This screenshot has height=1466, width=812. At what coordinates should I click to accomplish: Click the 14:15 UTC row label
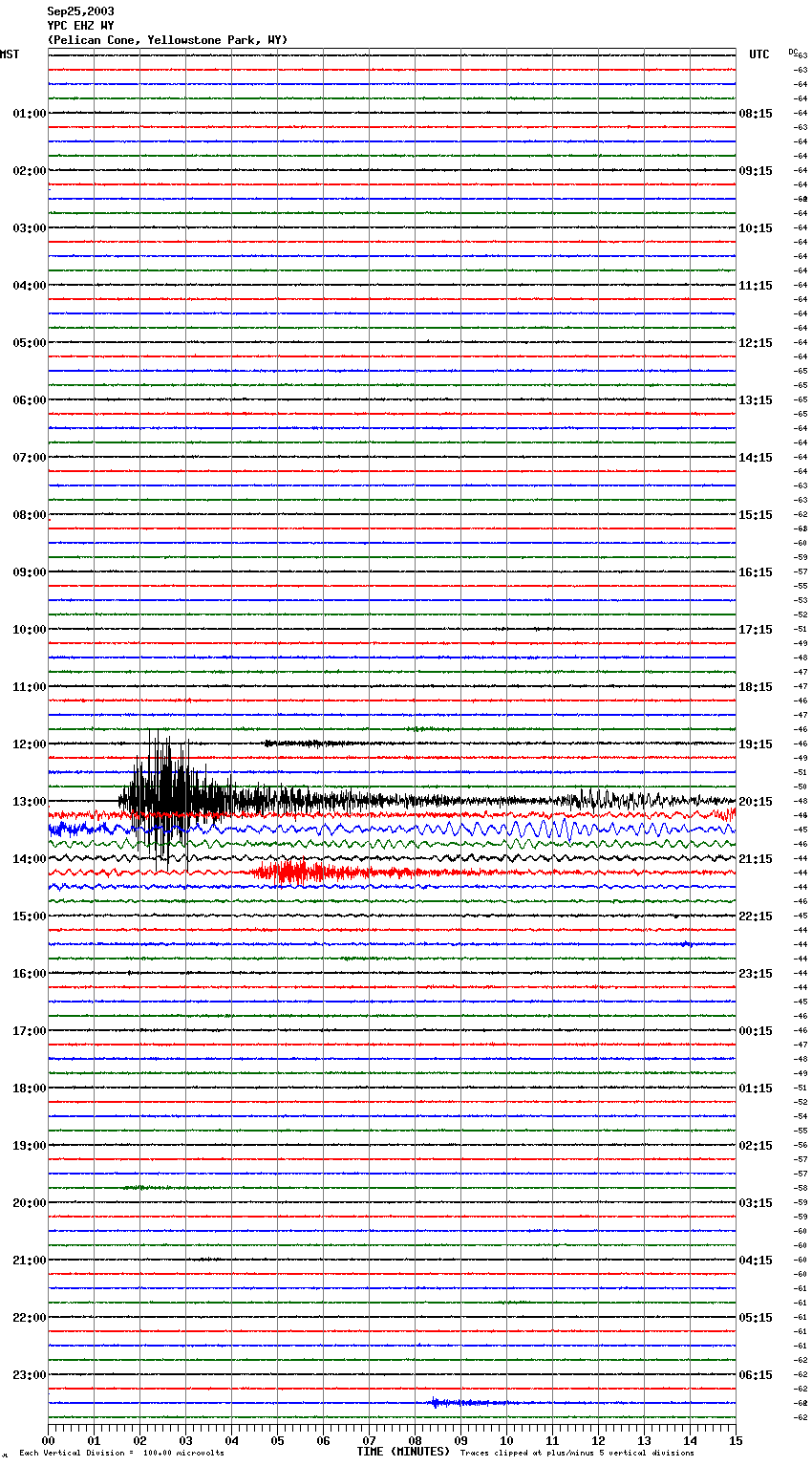756,458
